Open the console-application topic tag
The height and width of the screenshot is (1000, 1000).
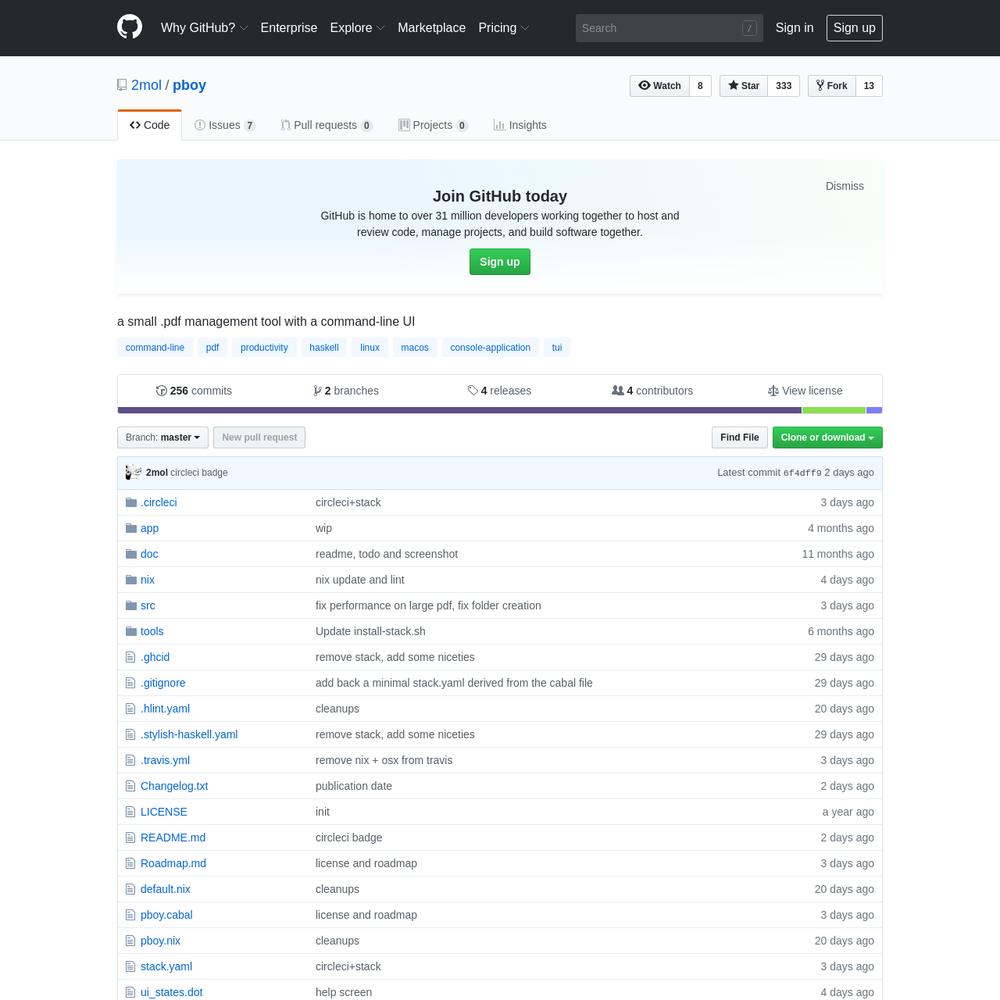tap(490, 348)
